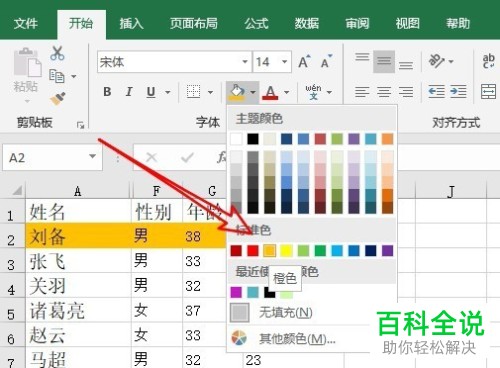
Task: Confirm entry with checkmark icon
Action: point(187,157)
